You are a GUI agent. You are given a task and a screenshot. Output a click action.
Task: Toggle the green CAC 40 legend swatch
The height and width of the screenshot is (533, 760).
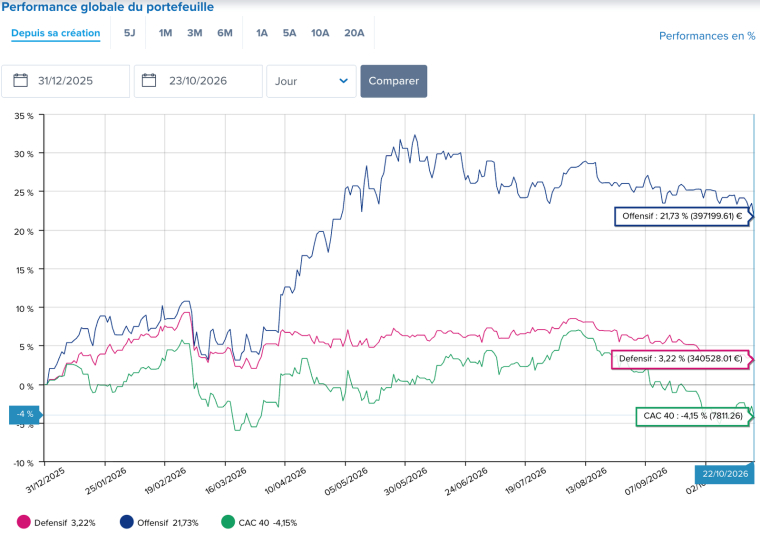228,522
